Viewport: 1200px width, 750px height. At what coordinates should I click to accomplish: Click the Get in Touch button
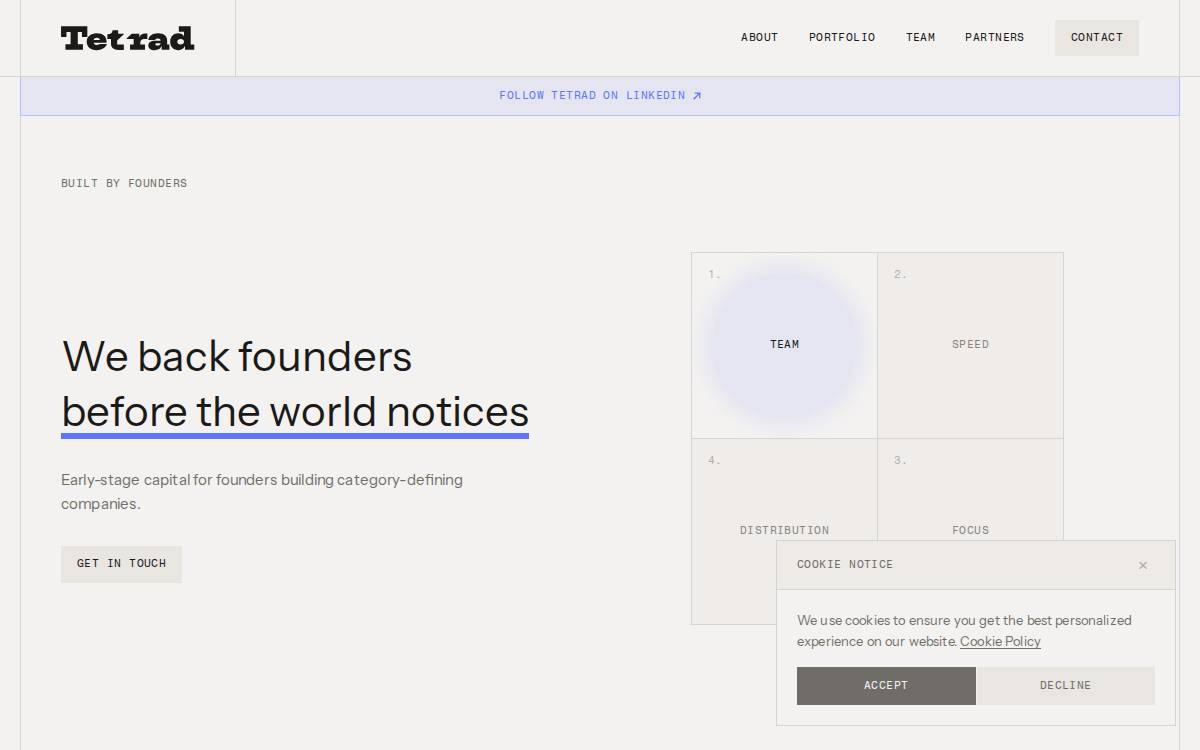[121, 564]
